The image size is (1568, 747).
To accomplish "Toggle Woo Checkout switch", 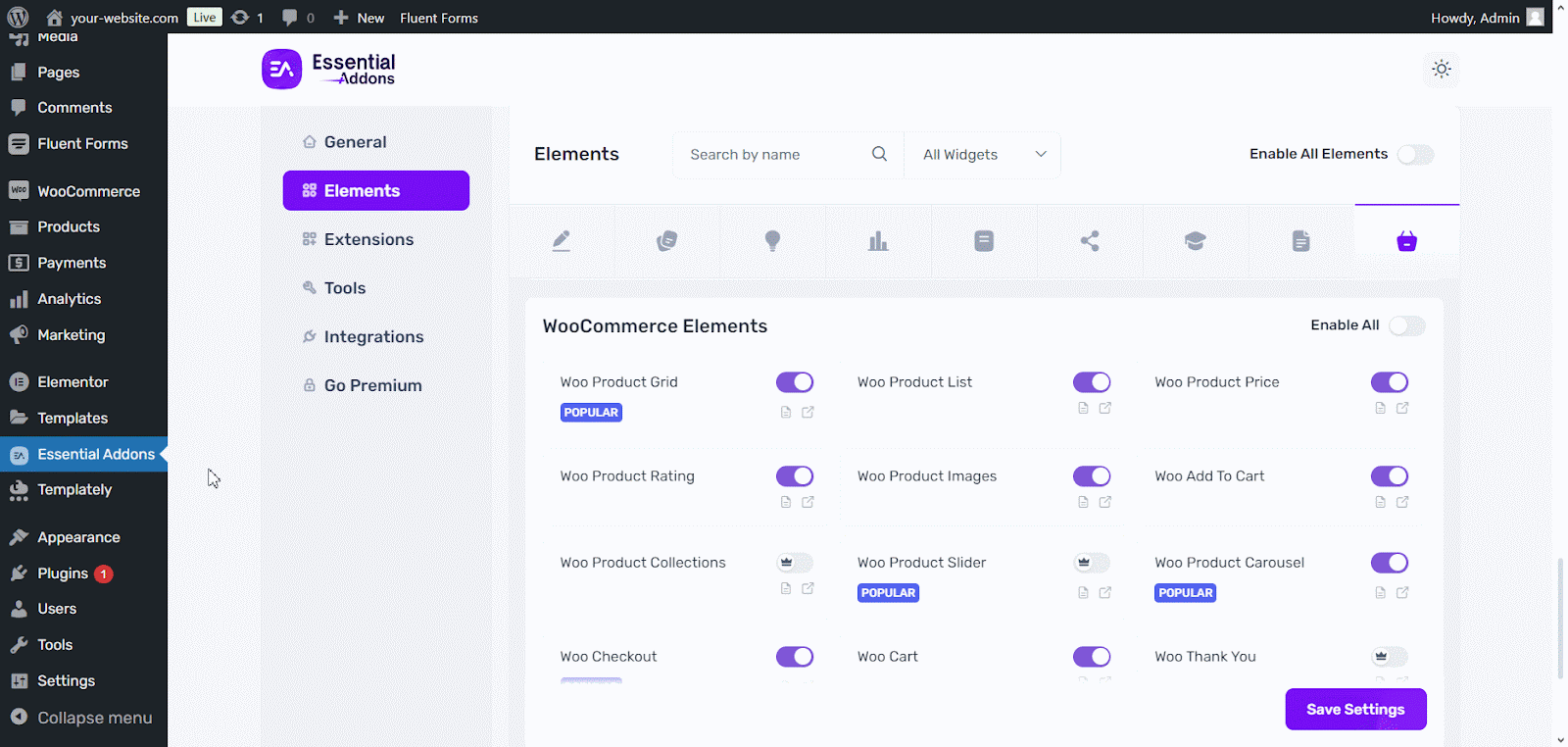I will [795, 657].
